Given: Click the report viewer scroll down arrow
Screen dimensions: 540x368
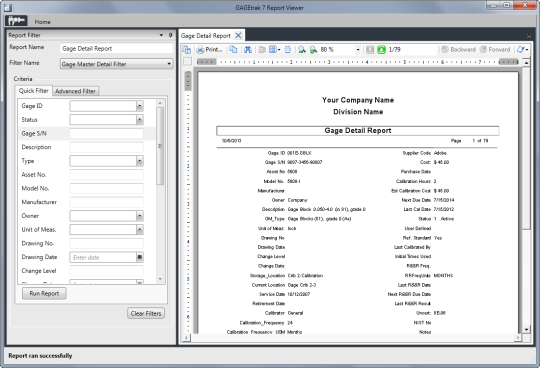Looking at the screenshot, I should click(x=526, y=329).
